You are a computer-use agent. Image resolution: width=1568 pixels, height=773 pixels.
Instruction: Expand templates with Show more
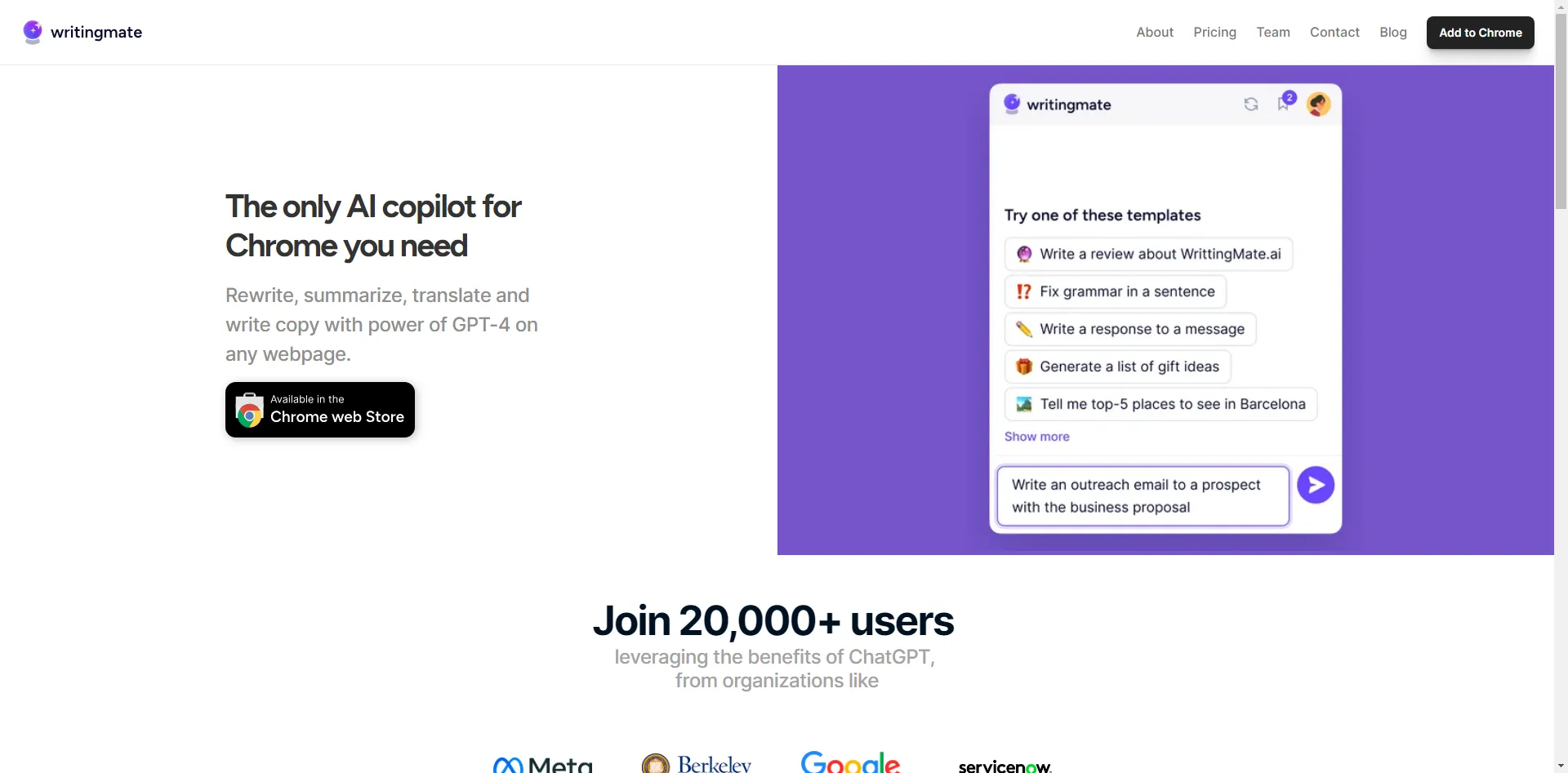click(1036, 437)
